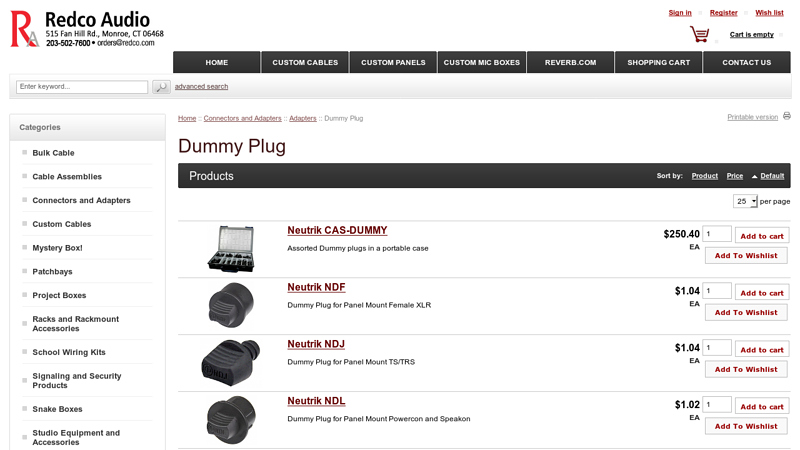Click quantity field for Neutrik CAS-DUMMY
The image size is (800, 450).
click(x=717, y=234)
